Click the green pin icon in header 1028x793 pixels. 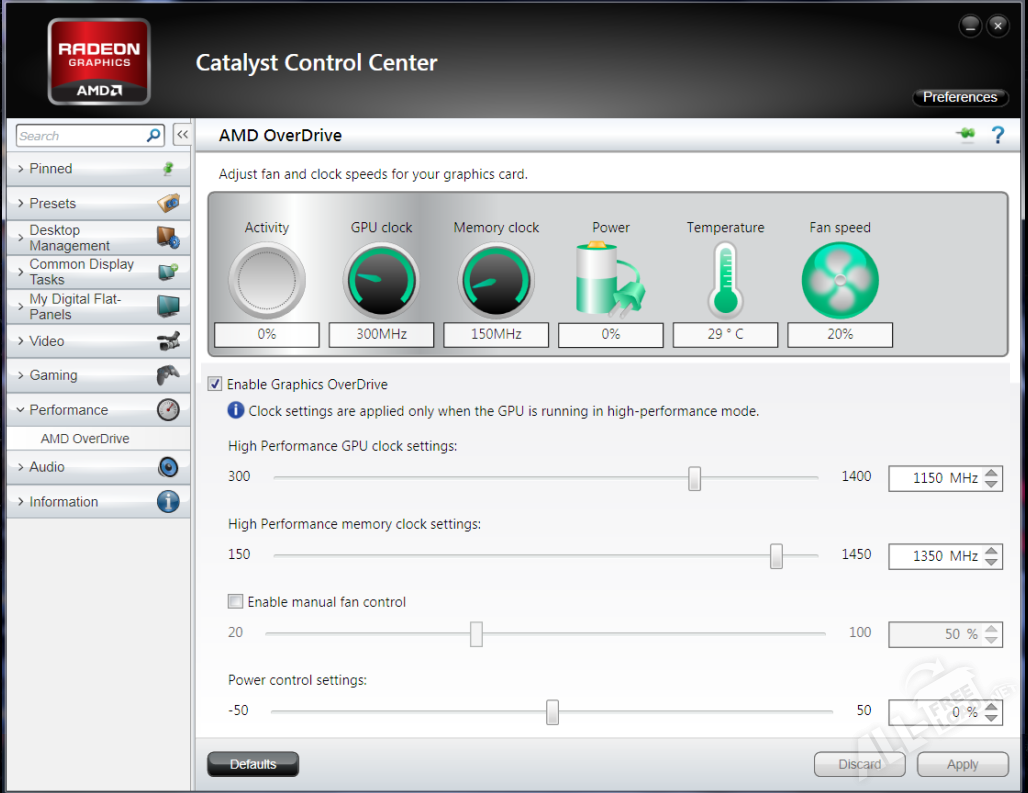965,135
